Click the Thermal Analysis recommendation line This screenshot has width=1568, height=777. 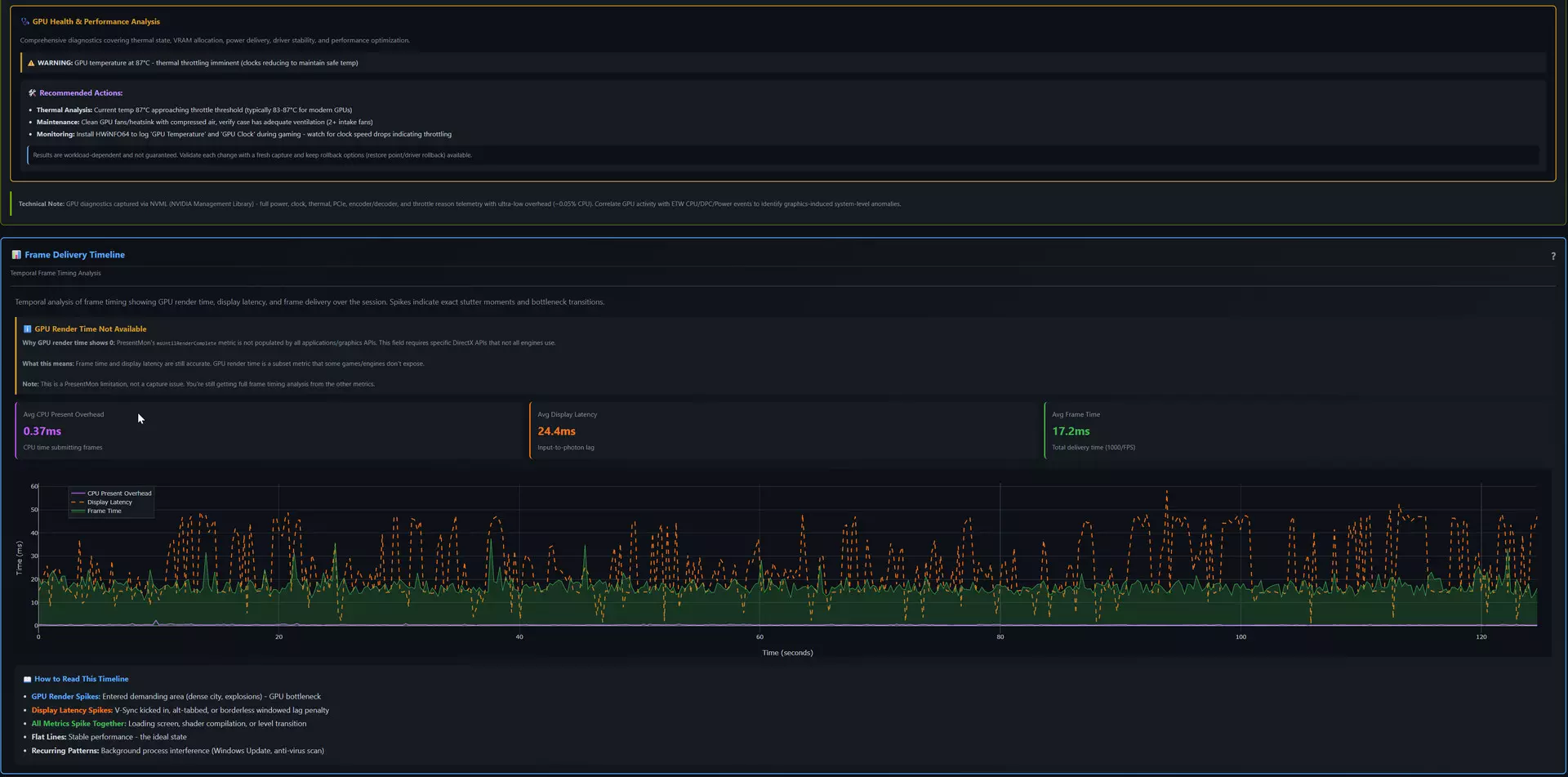click(194, 110)
